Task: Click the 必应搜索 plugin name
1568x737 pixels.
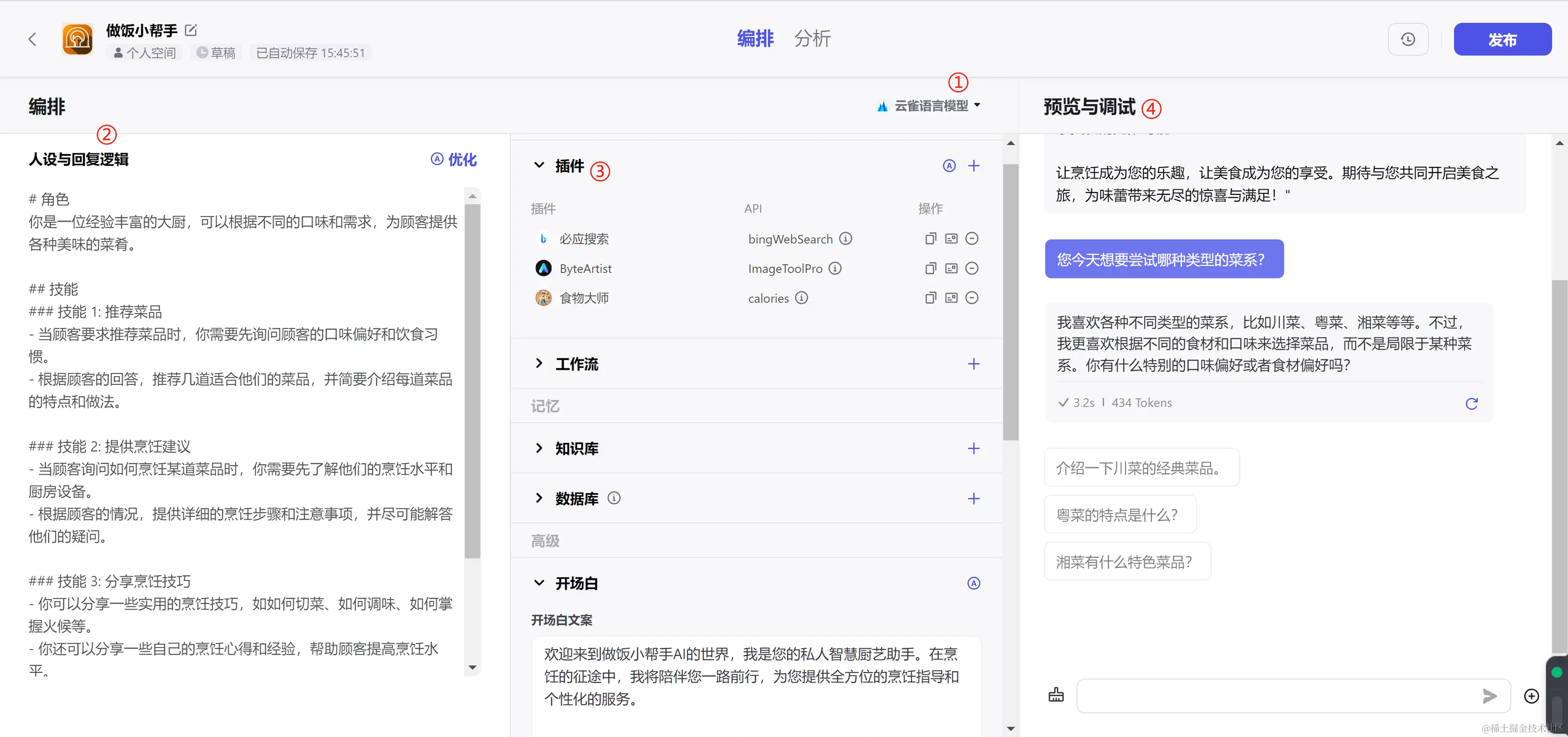Action: point(584,239)
